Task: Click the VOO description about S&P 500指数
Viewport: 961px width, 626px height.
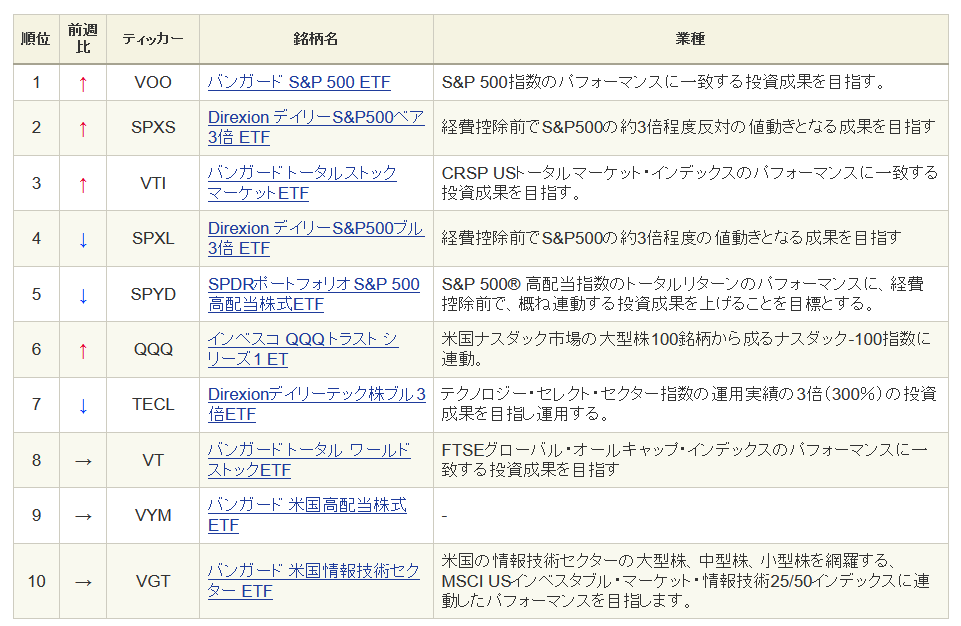Action: (x=664, y=82)
